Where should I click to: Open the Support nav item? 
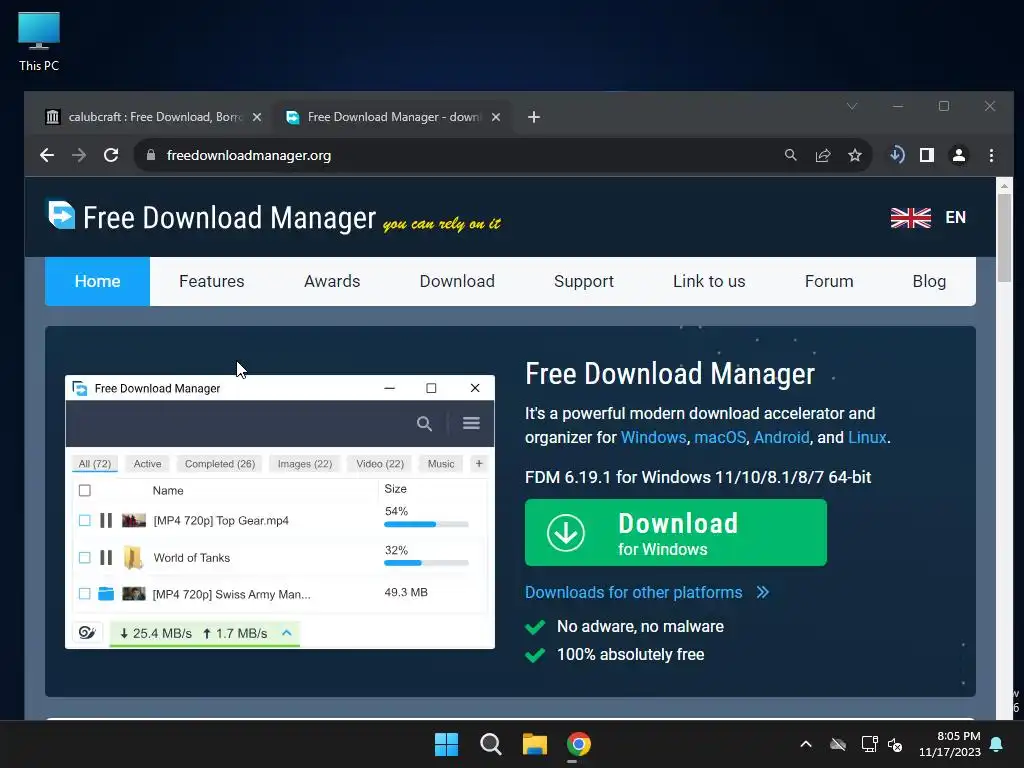(584, 281)
